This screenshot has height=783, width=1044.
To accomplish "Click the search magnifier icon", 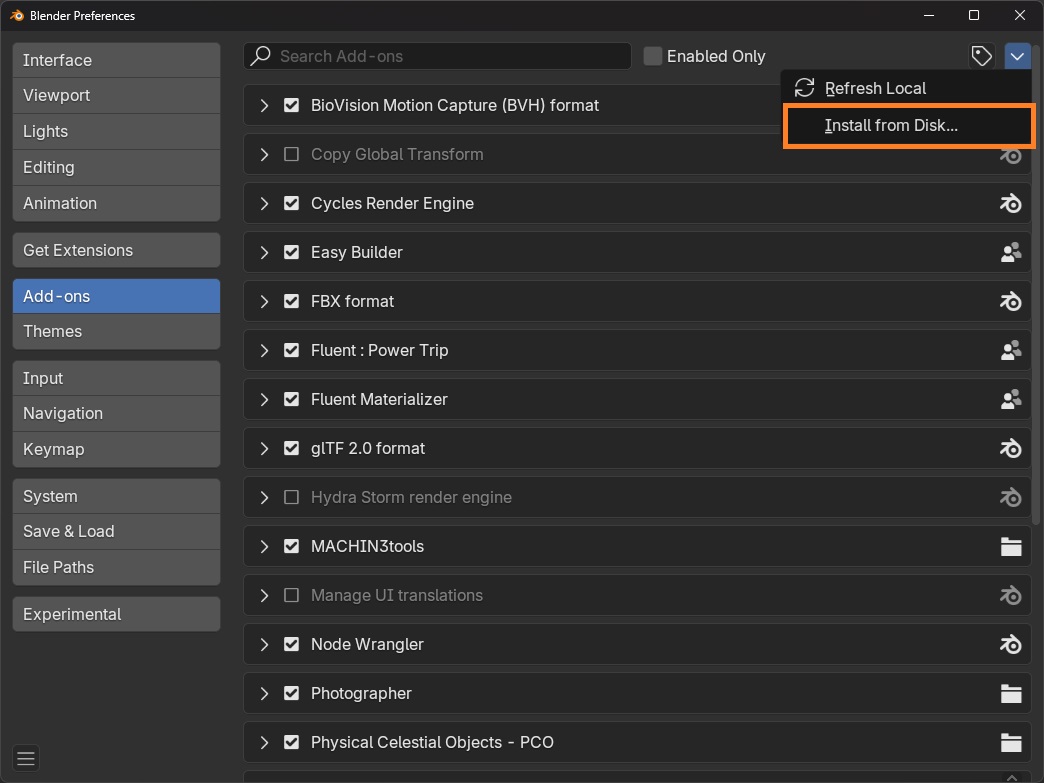I will (x=260, y=55).
